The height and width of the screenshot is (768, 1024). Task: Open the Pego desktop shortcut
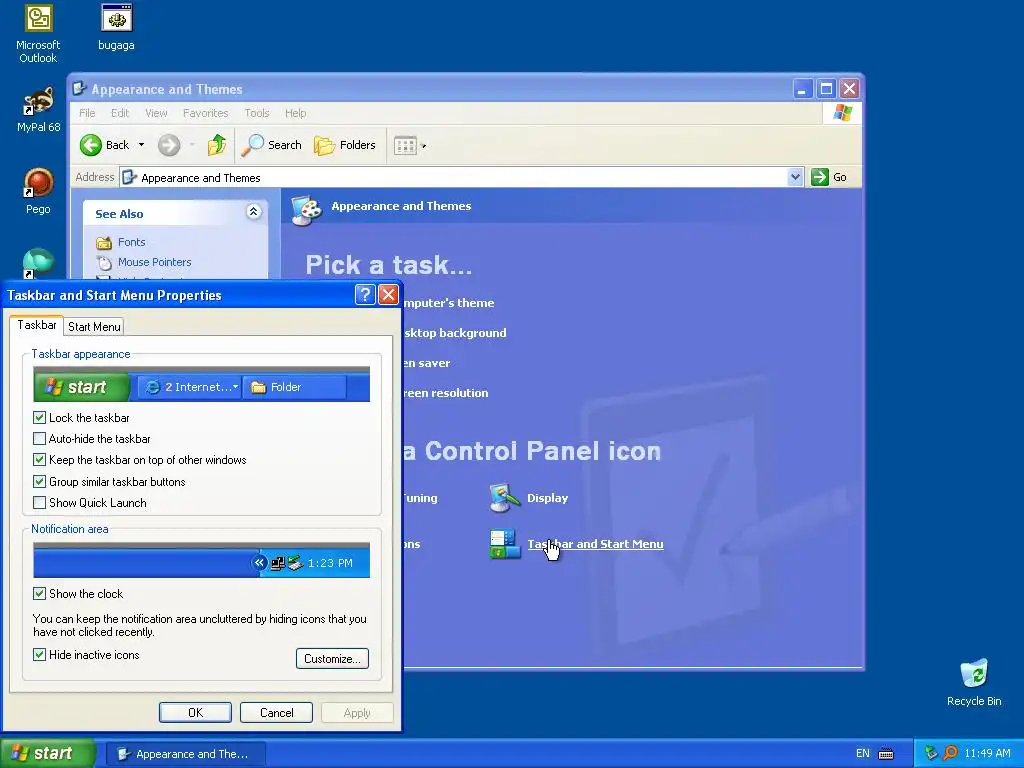coord(38,191)
